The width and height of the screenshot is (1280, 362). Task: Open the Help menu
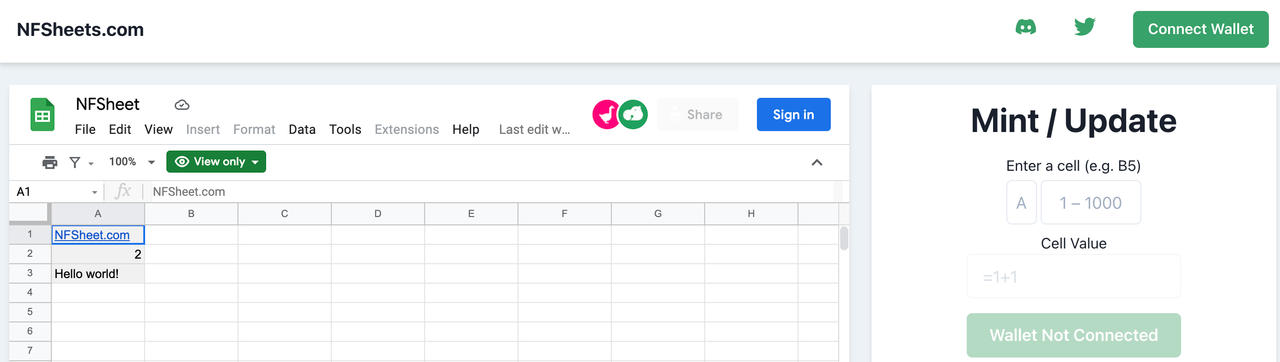[466, 129]
